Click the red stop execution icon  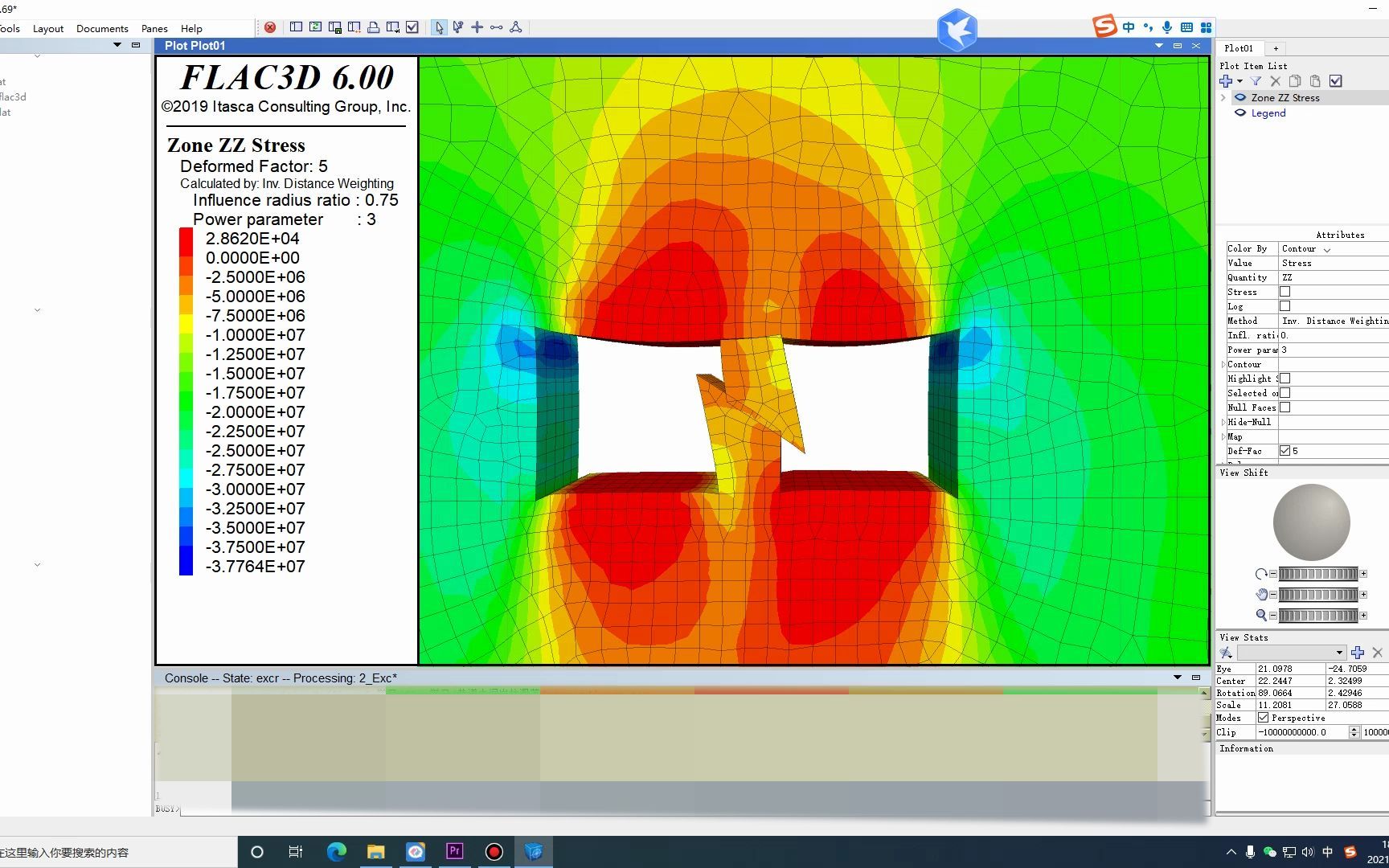(270, 27)
